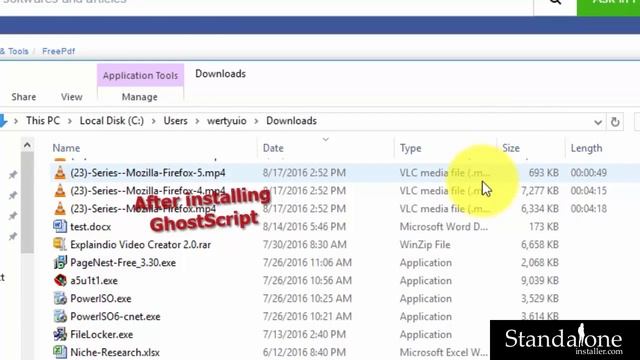The image size is (640, 360).
Task: Click Local Disk (C:) in address path
Action: pos(111,121)
